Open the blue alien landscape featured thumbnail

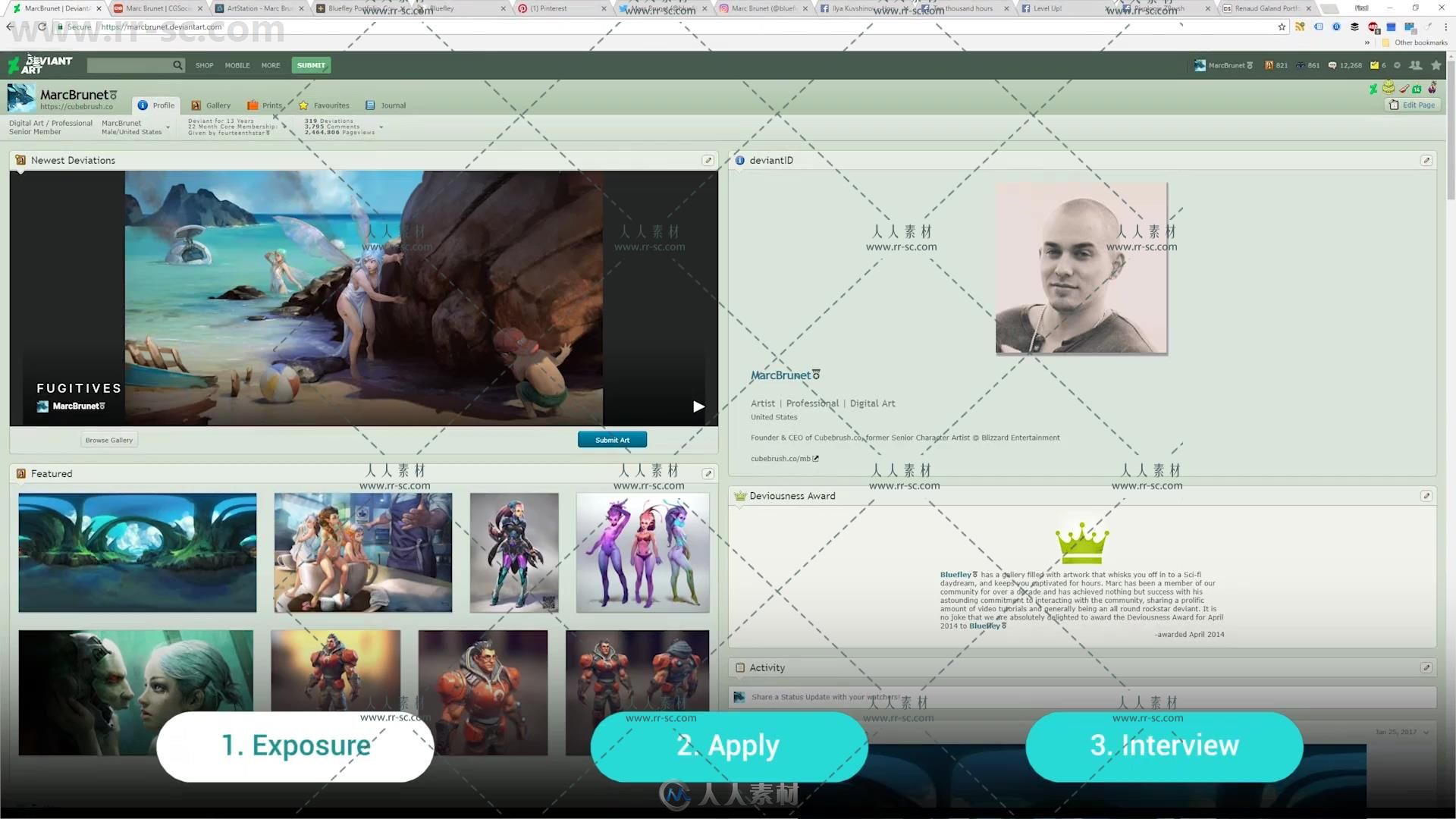click(137, 553)
